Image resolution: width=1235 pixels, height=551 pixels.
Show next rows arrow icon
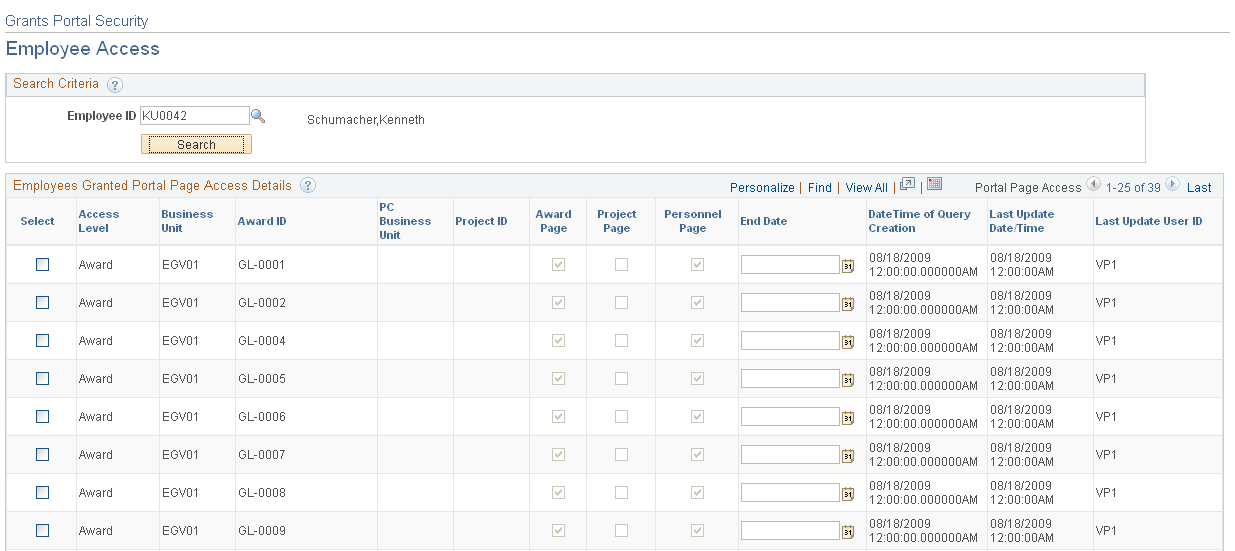pyautogui.click(x=1172, y=186)
